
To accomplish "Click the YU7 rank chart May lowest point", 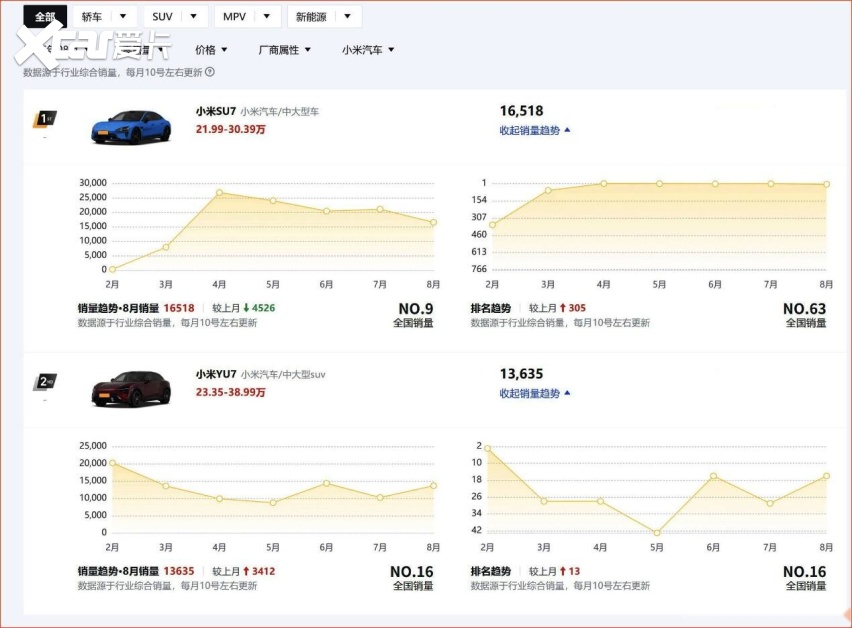I will pos(657,533).
